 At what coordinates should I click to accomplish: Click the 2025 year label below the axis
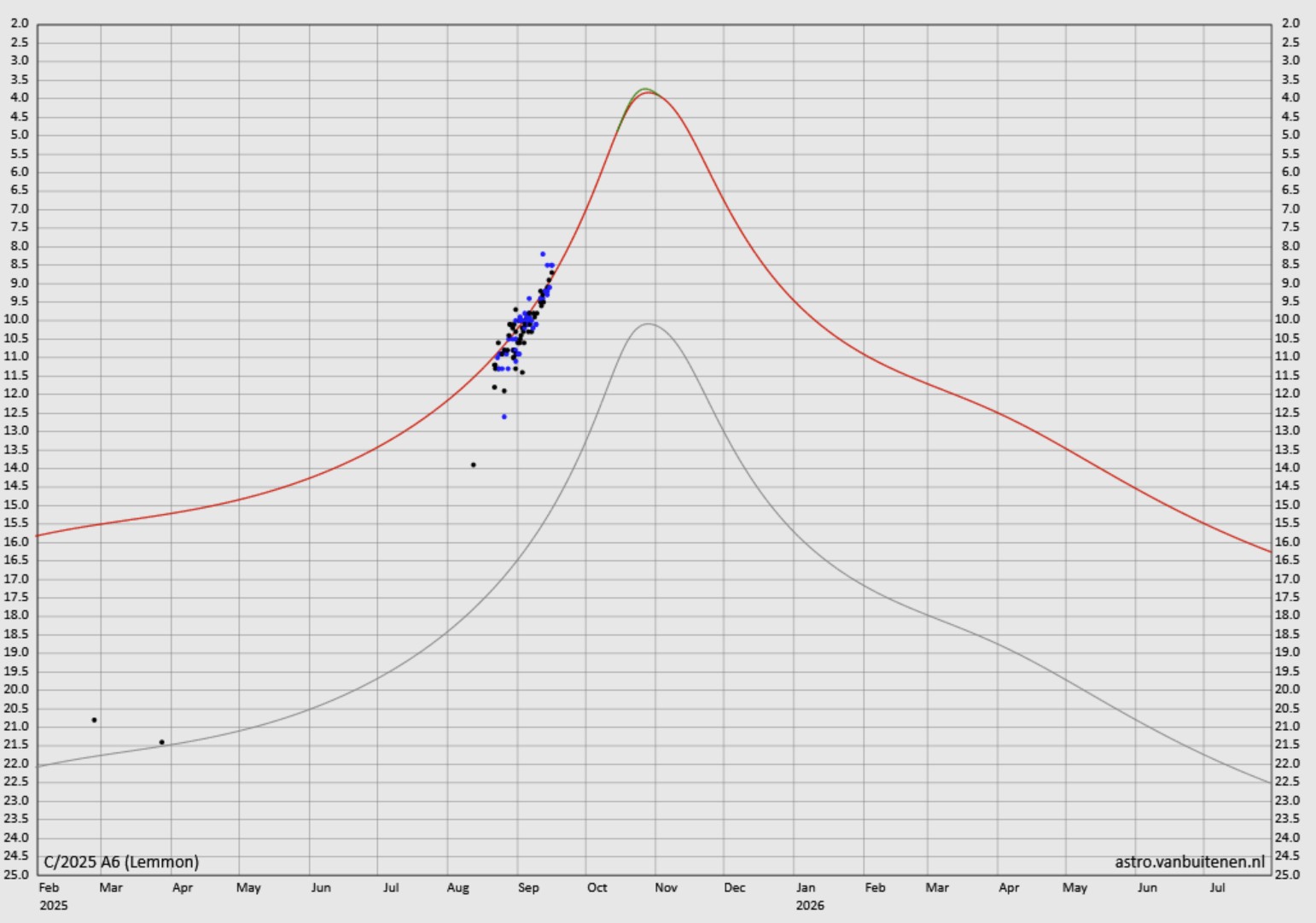pos(53,905)
